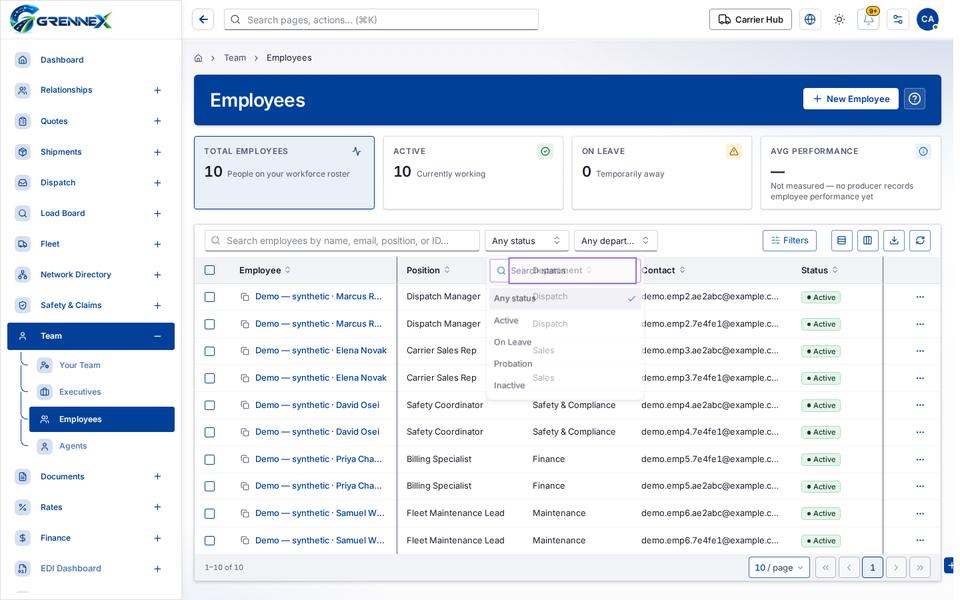Export employees with the download icon
This screenshot has width=960, height=600.
click(x=894, y=241)
